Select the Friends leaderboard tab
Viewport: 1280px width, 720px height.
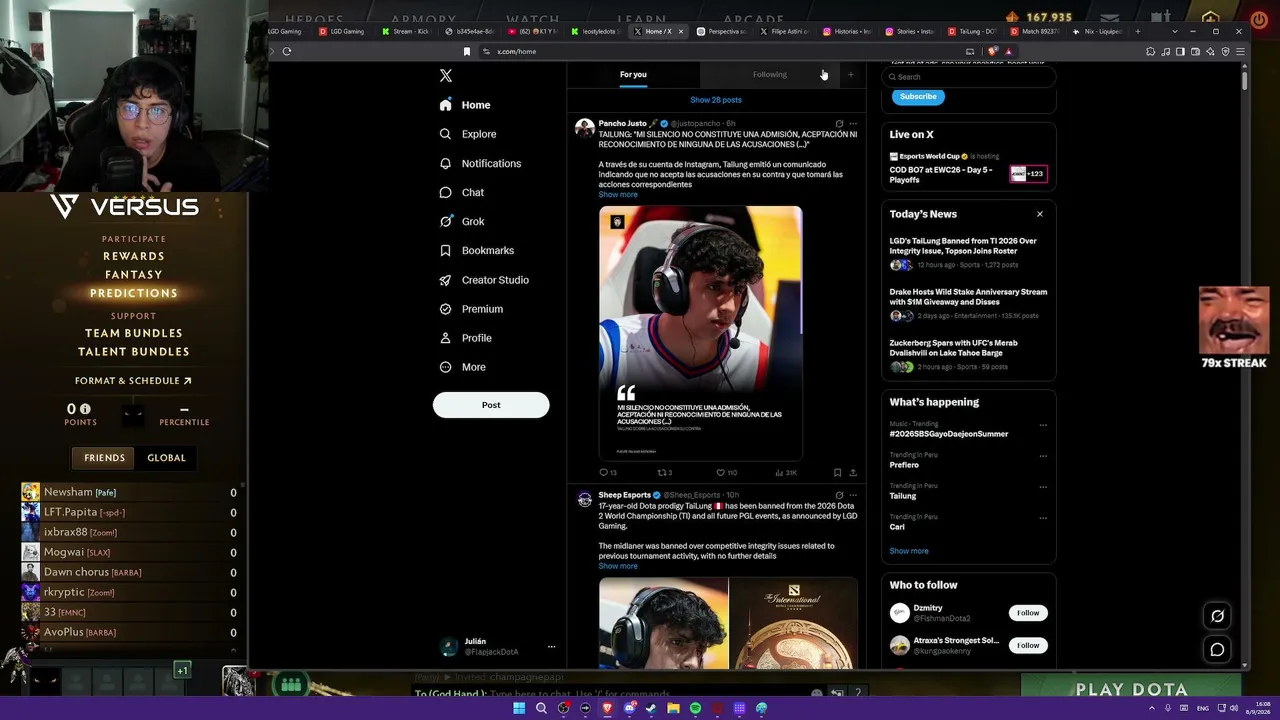(105, 458)
